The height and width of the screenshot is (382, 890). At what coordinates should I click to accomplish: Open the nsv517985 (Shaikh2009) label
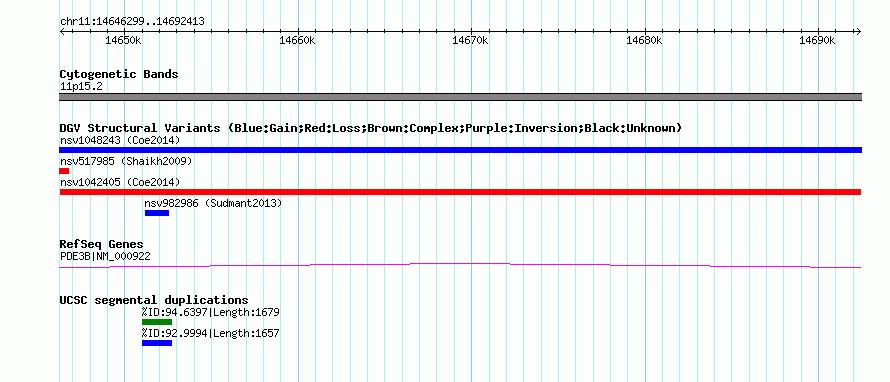click(x=126, y=162)
